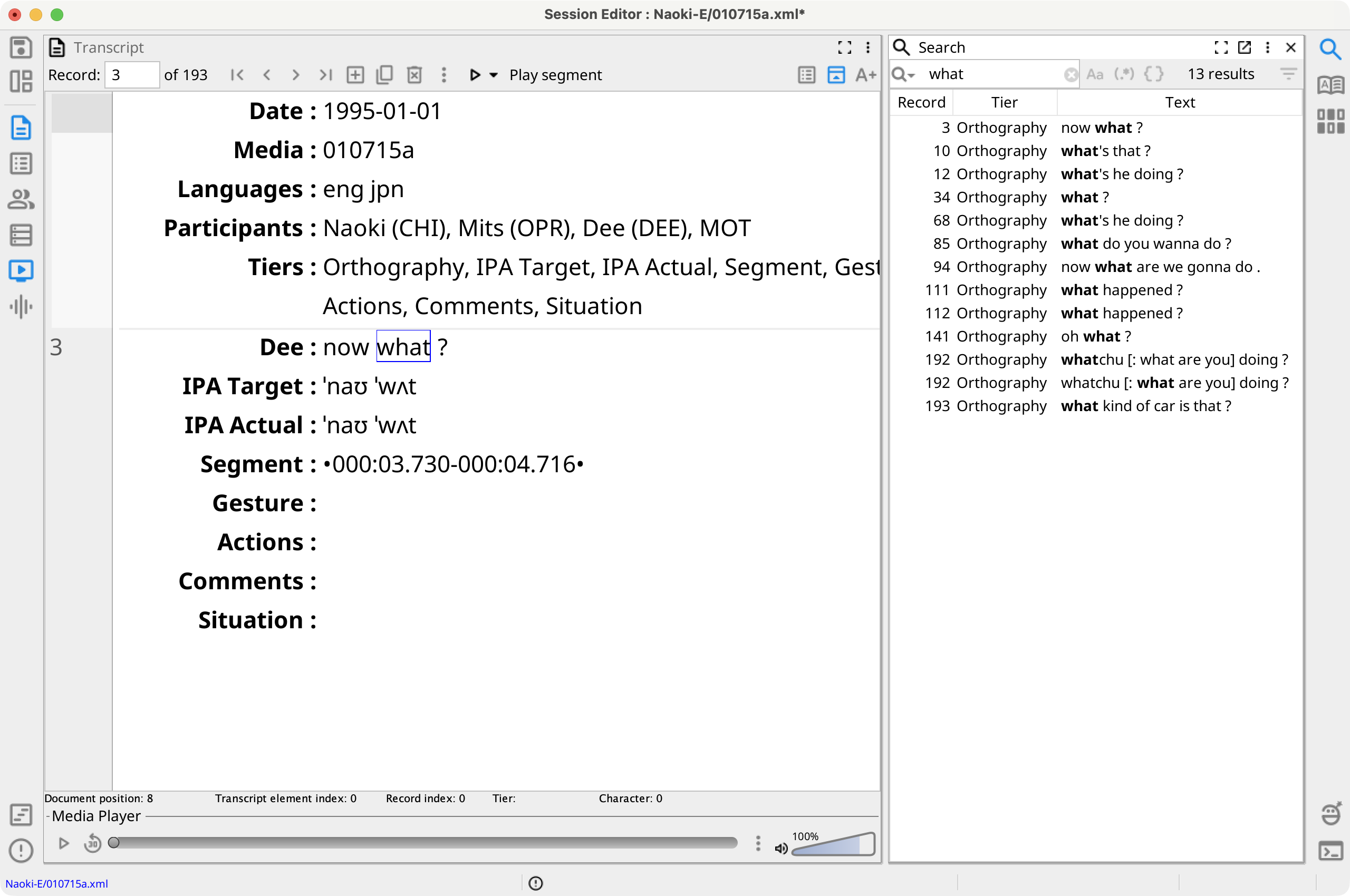Click the Naoki-E/010715a.xml link in status bar
The height and width of the screenshot is (896, 1350).
pyautogui.click(x=56, y=883)
